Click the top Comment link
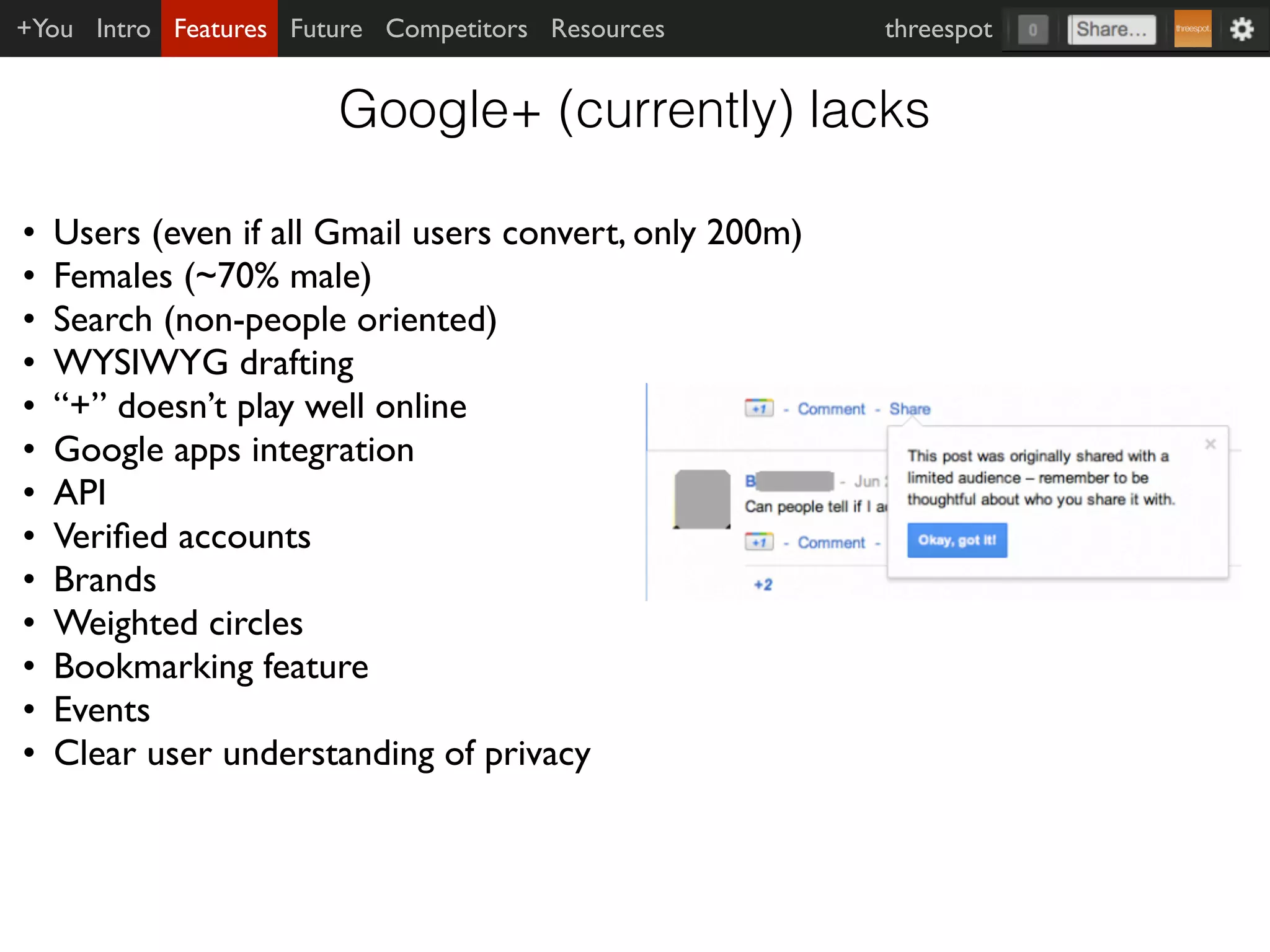Screen dimensions: 1270x952 tap(831, 409)
